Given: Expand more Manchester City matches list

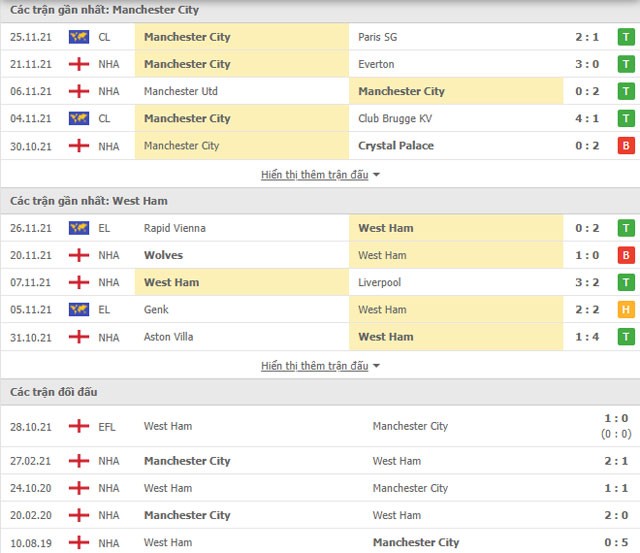Looking at the screenshot, I should pyautogui.click(x=314, y=175).
